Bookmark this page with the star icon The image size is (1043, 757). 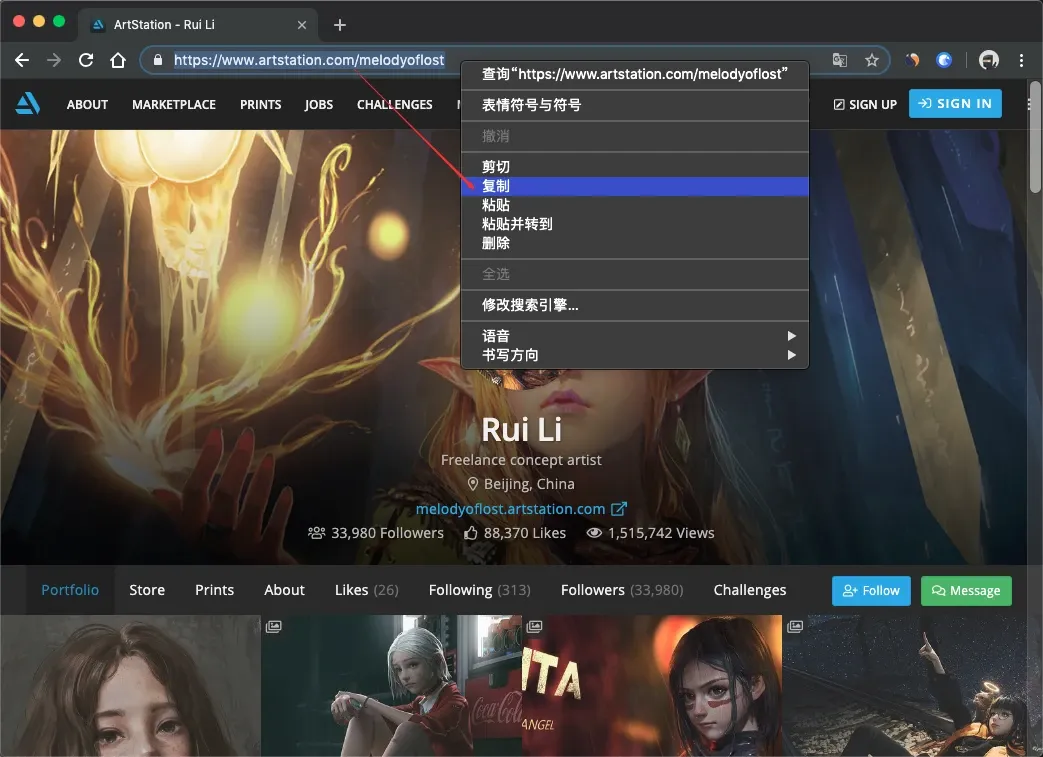[871, 61]
